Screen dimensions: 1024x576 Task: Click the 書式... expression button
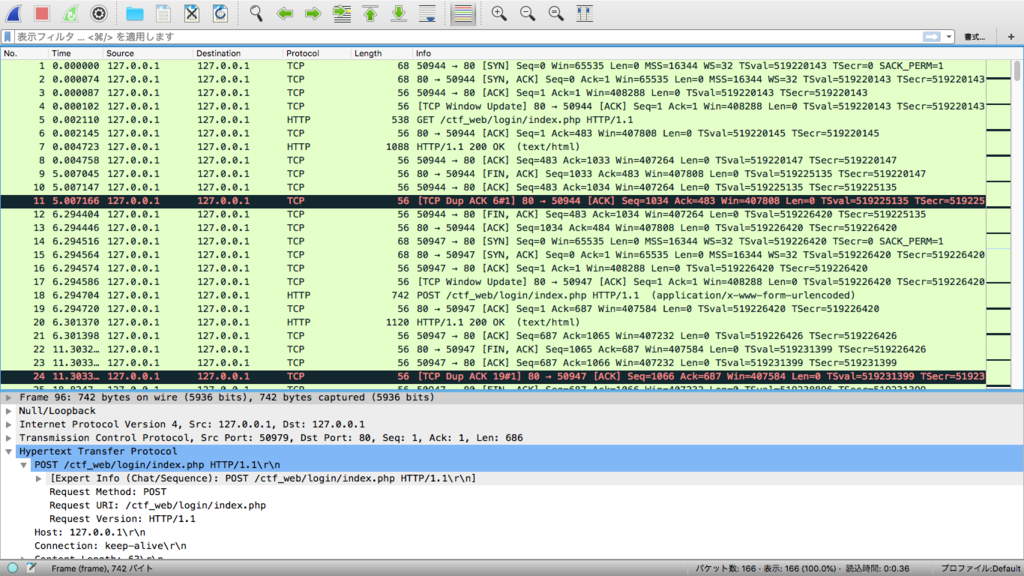[x=974, y=37]
